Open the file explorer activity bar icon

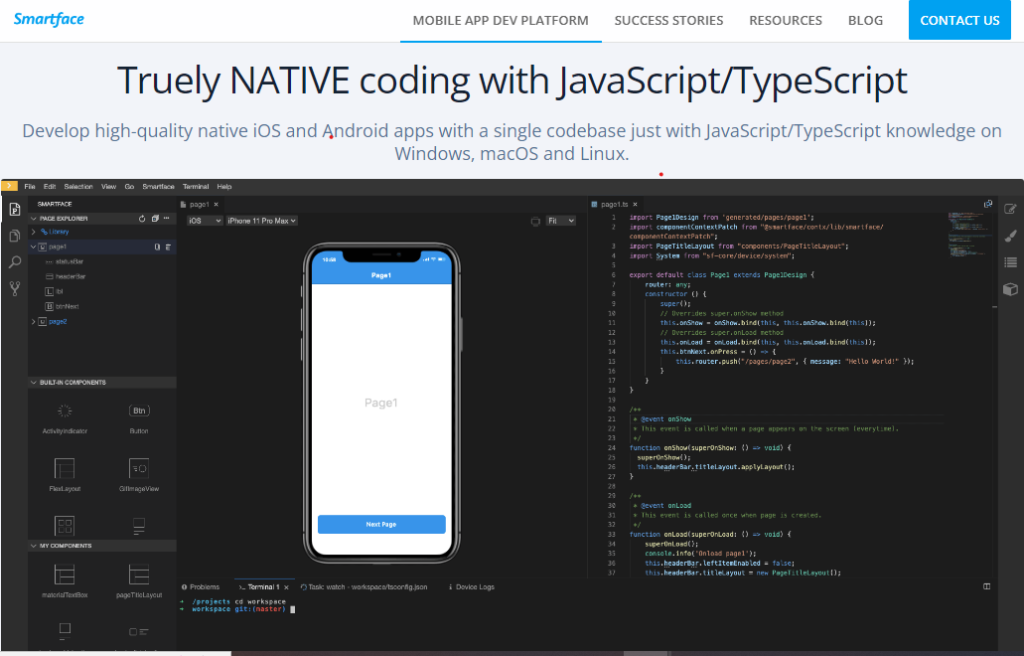14,236
